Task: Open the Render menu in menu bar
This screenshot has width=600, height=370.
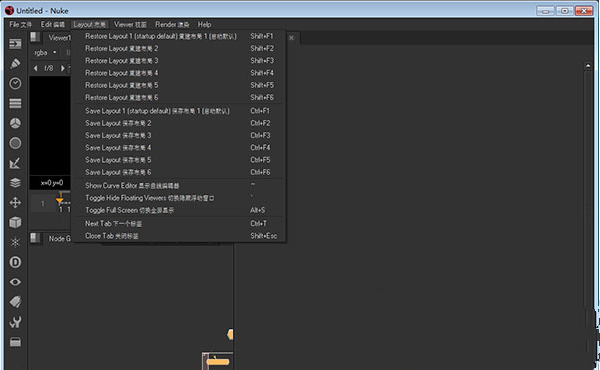Action: [x=172, y=24]
